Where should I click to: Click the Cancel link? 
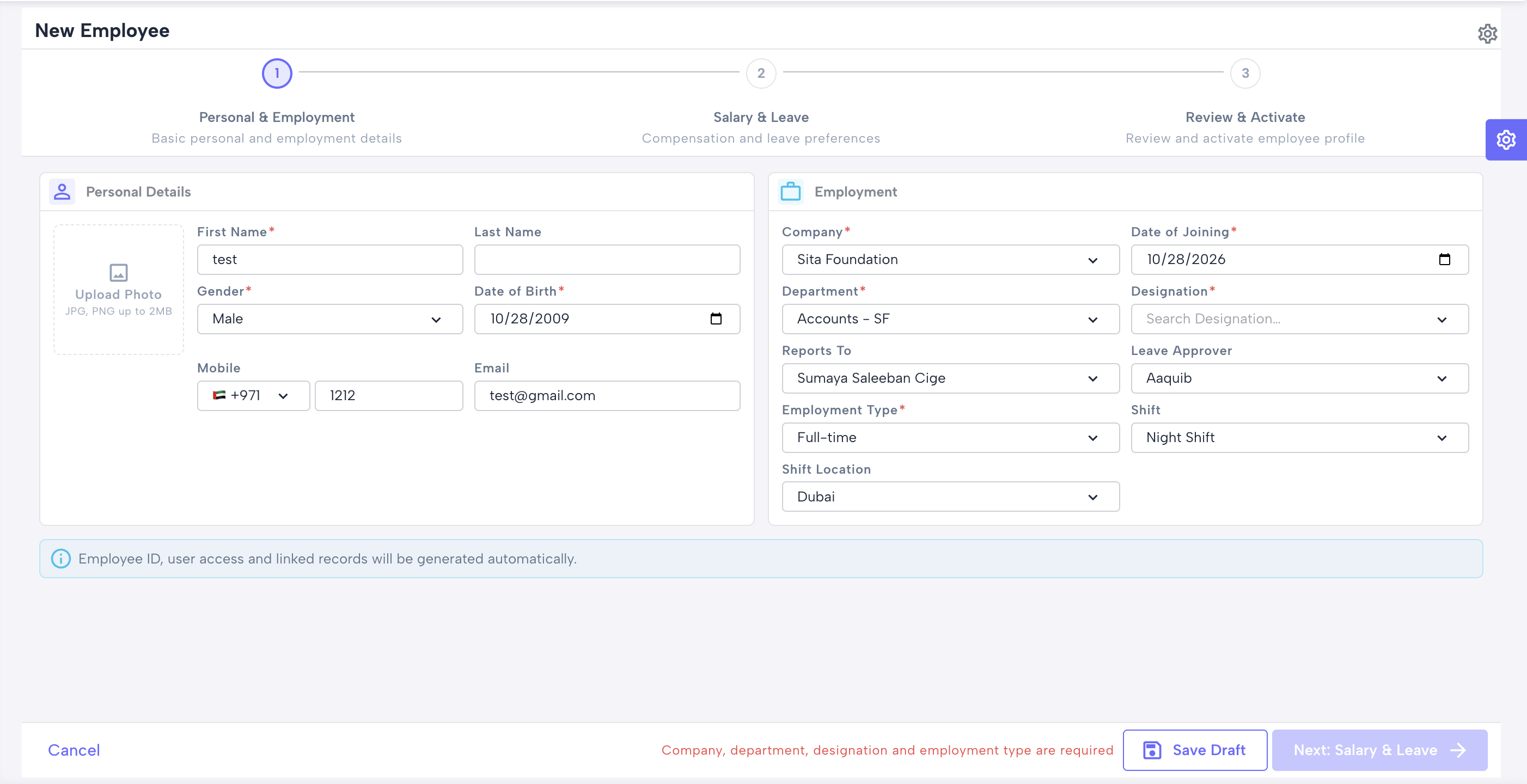tap(74, 750)
